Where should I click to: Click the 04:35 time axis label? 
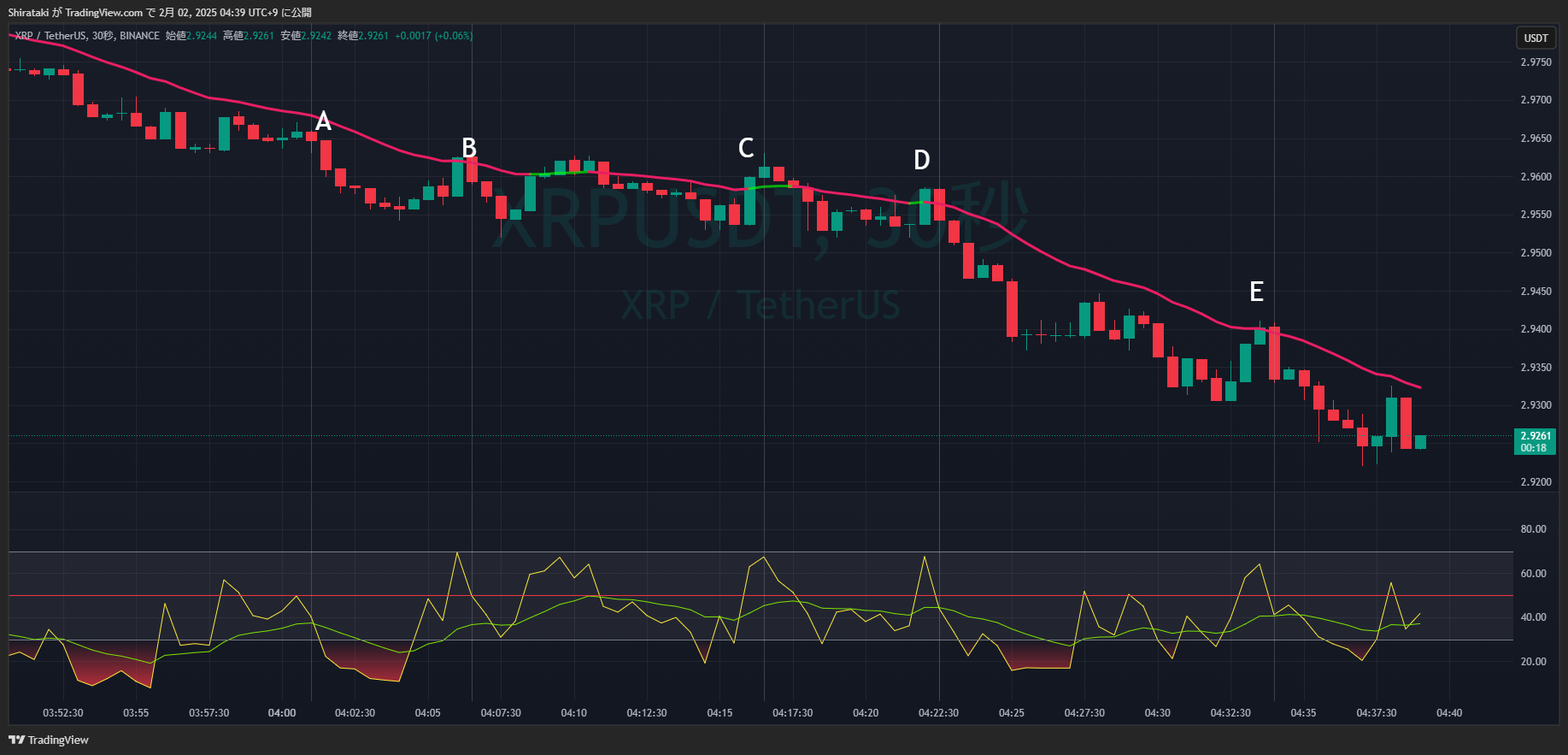tap(1303, 713)
